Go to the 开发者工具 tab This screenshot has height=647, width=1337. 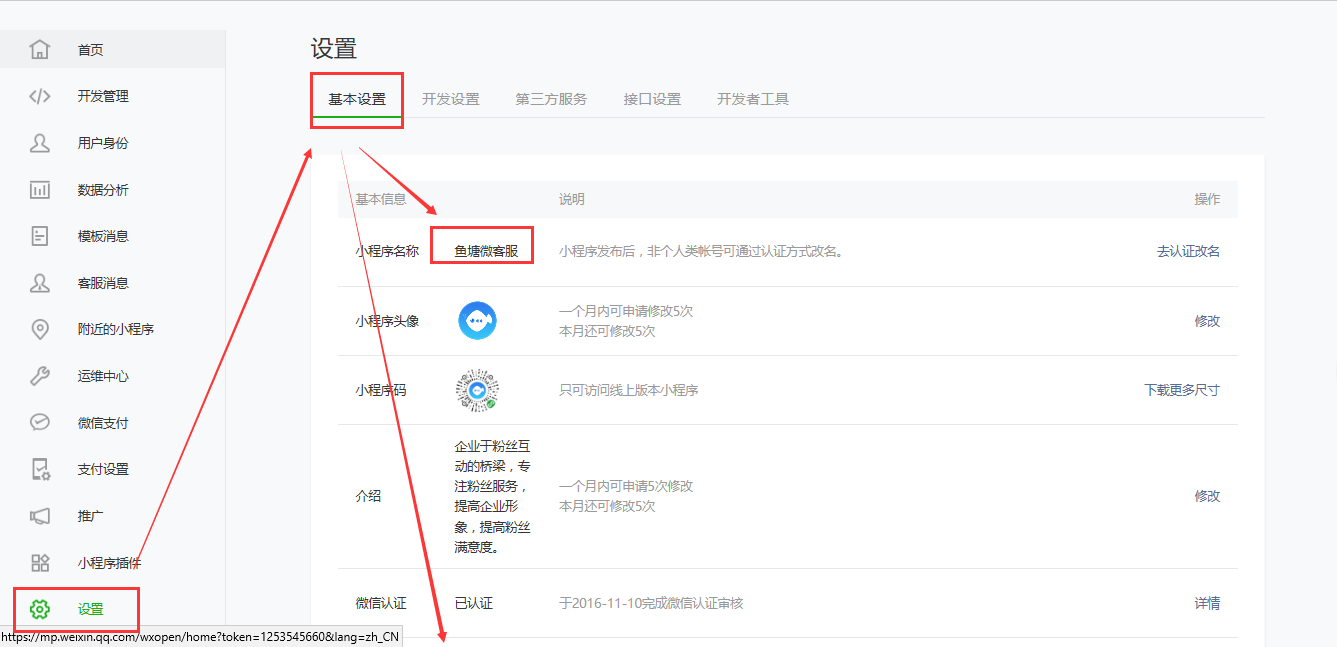[753, 99]
